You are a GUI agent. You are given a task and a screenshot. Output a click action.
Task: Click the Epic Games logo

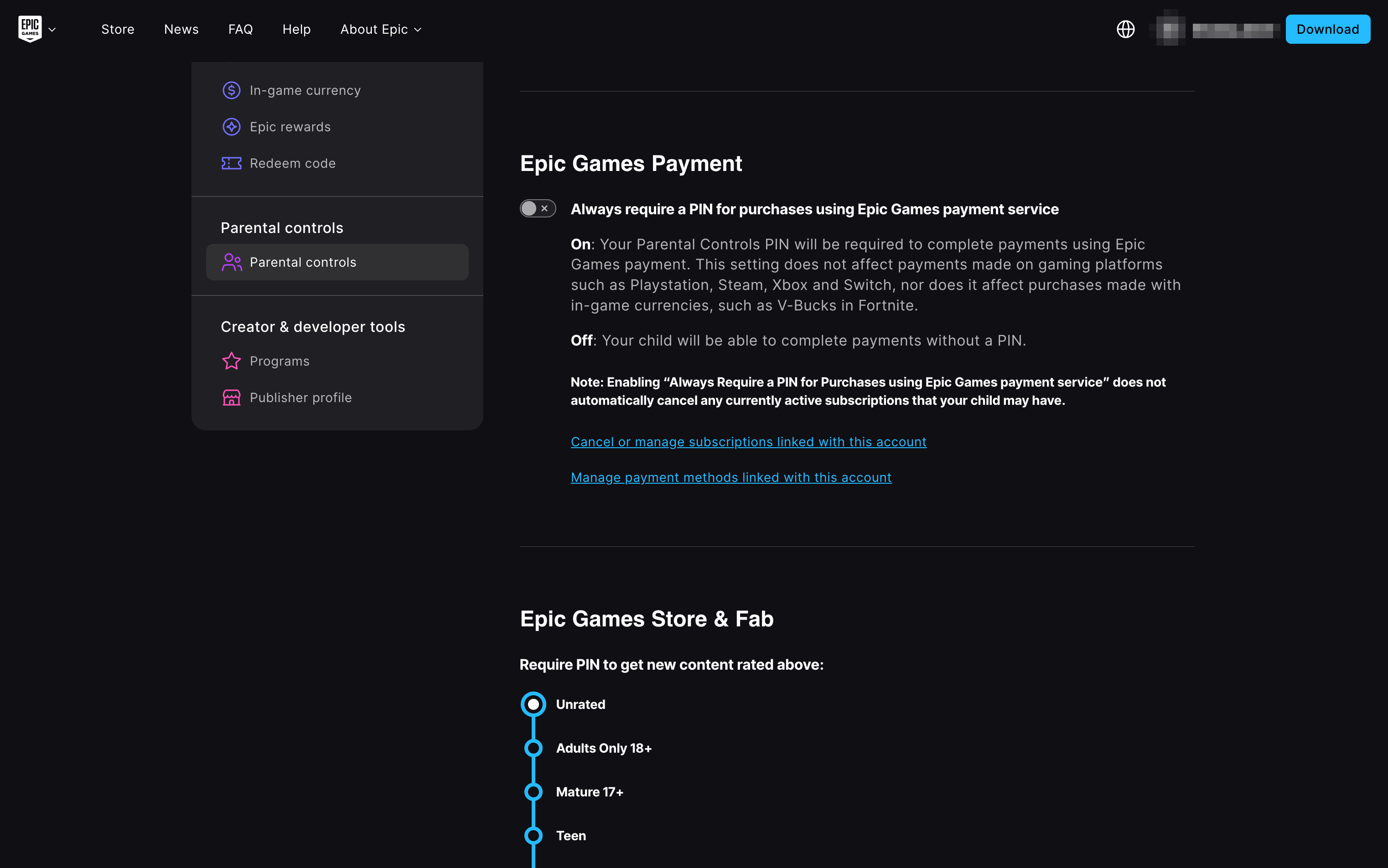30,29
